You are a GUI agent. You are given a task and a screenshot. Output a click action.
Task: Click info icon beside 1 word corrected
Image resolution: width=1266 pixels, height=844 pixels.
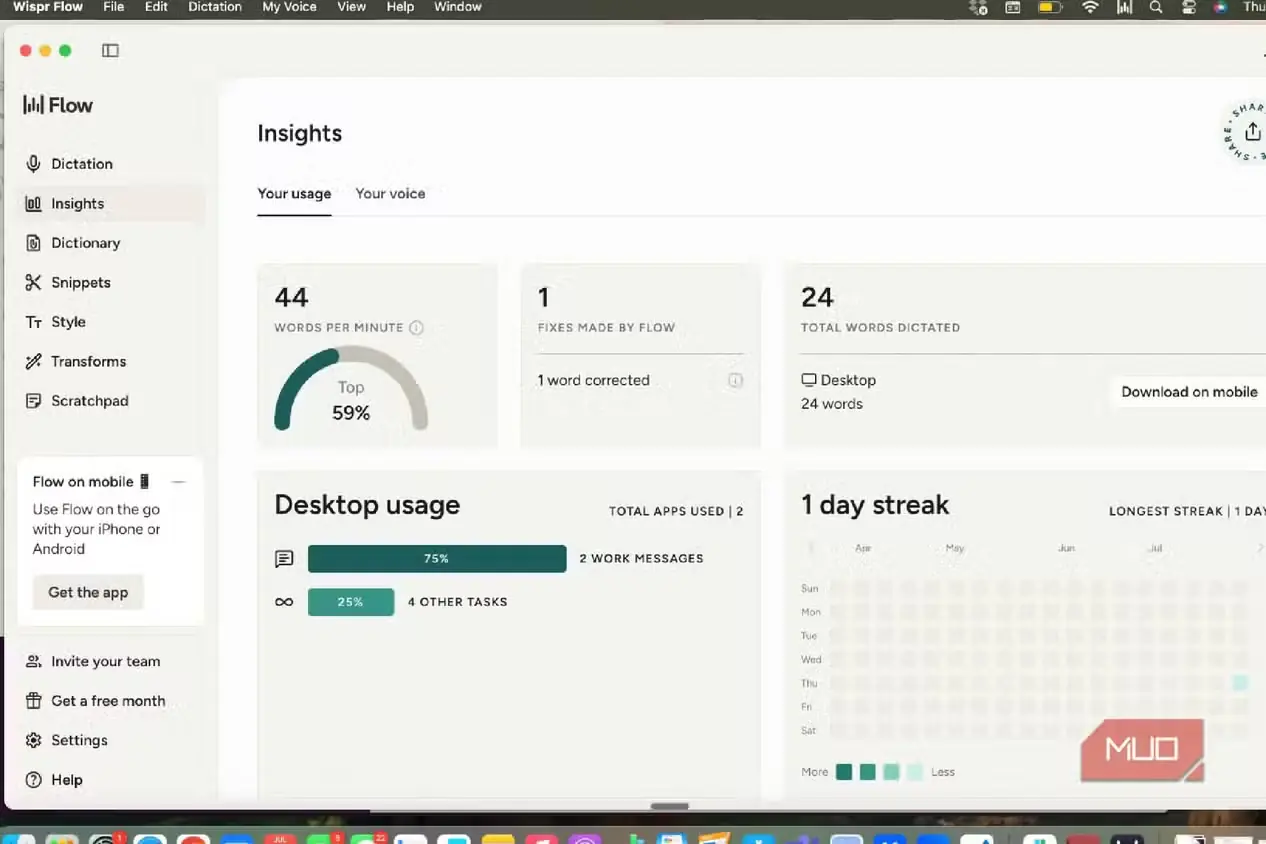(735, 380)
